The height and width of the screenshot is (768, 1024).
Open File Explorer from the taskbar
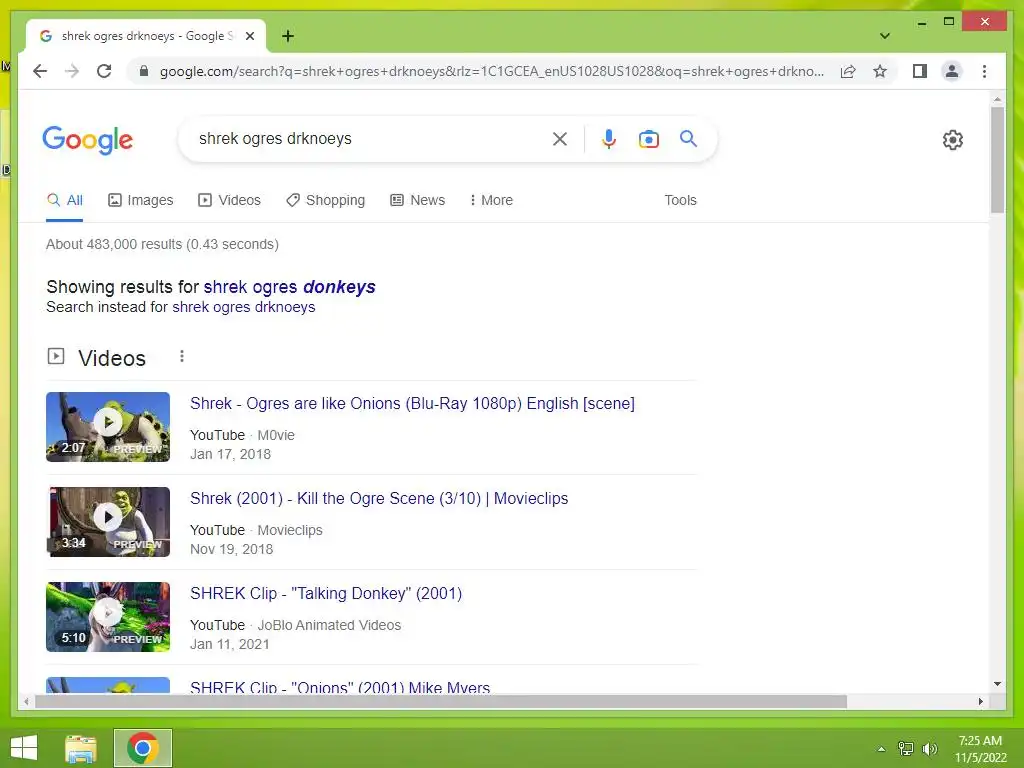[81, 748]
